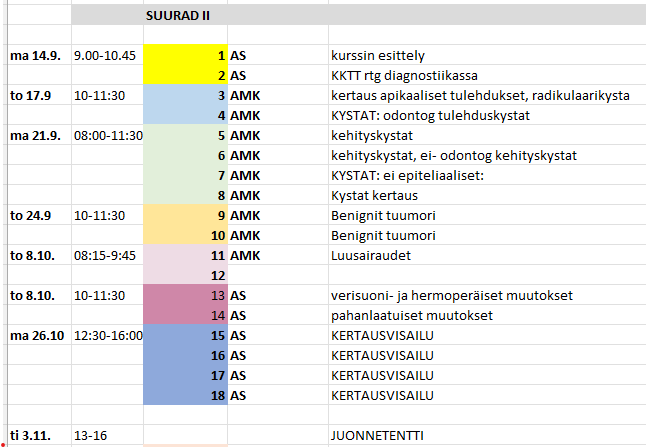Click the cell pahanlaatuiset muutokset

(487, 315)
